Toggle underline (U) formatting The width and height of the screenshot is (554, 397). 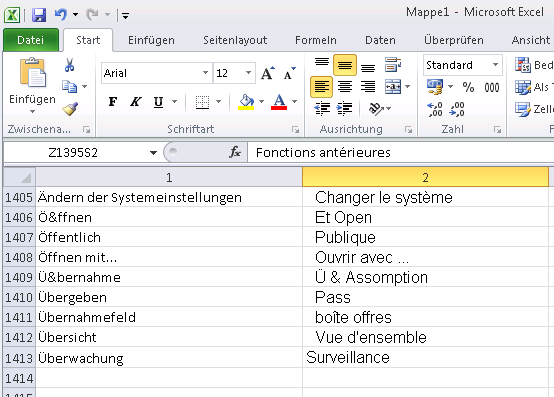(158, 102)
